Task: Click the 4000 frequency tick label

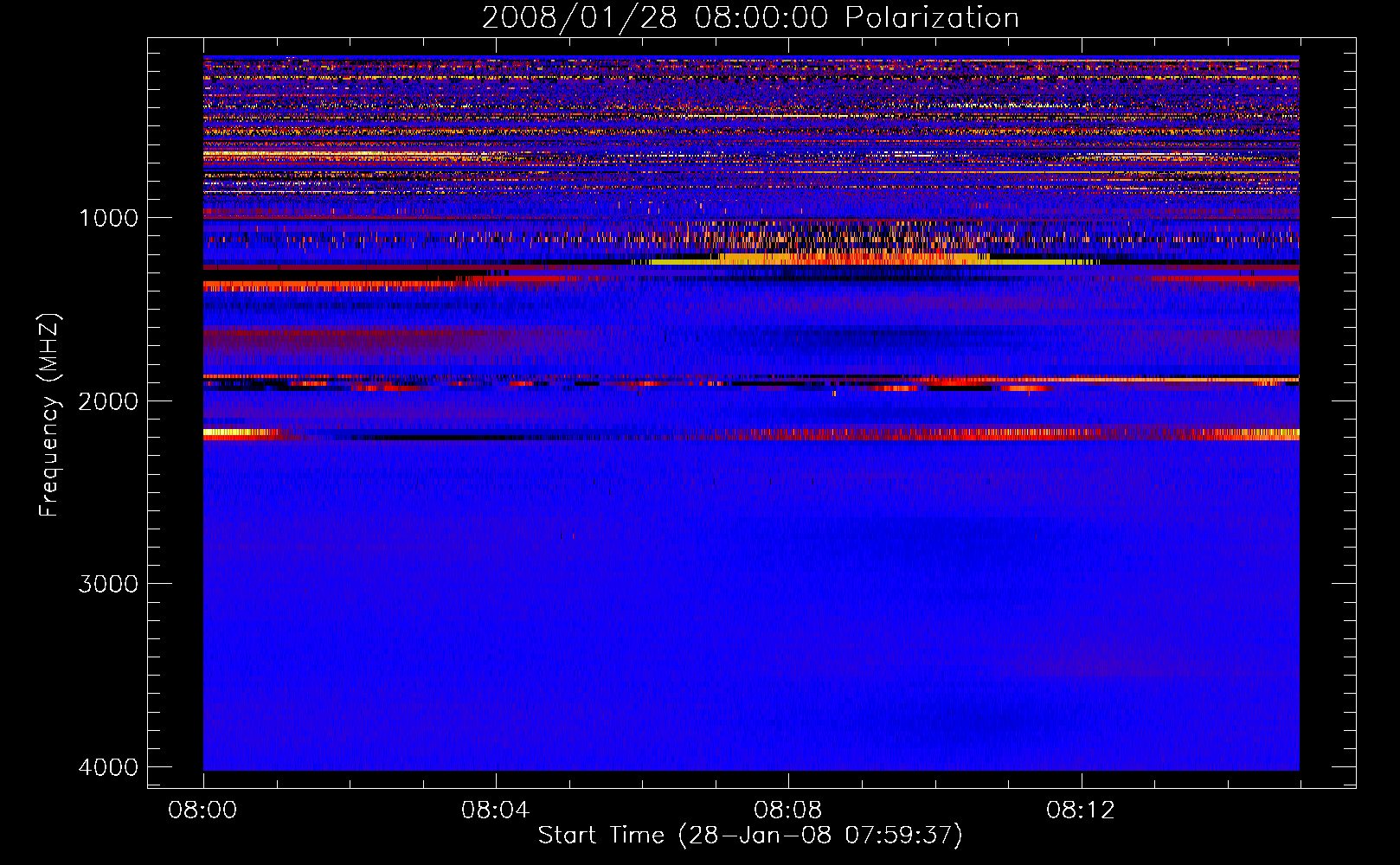Action: click(x=109, y=767)
